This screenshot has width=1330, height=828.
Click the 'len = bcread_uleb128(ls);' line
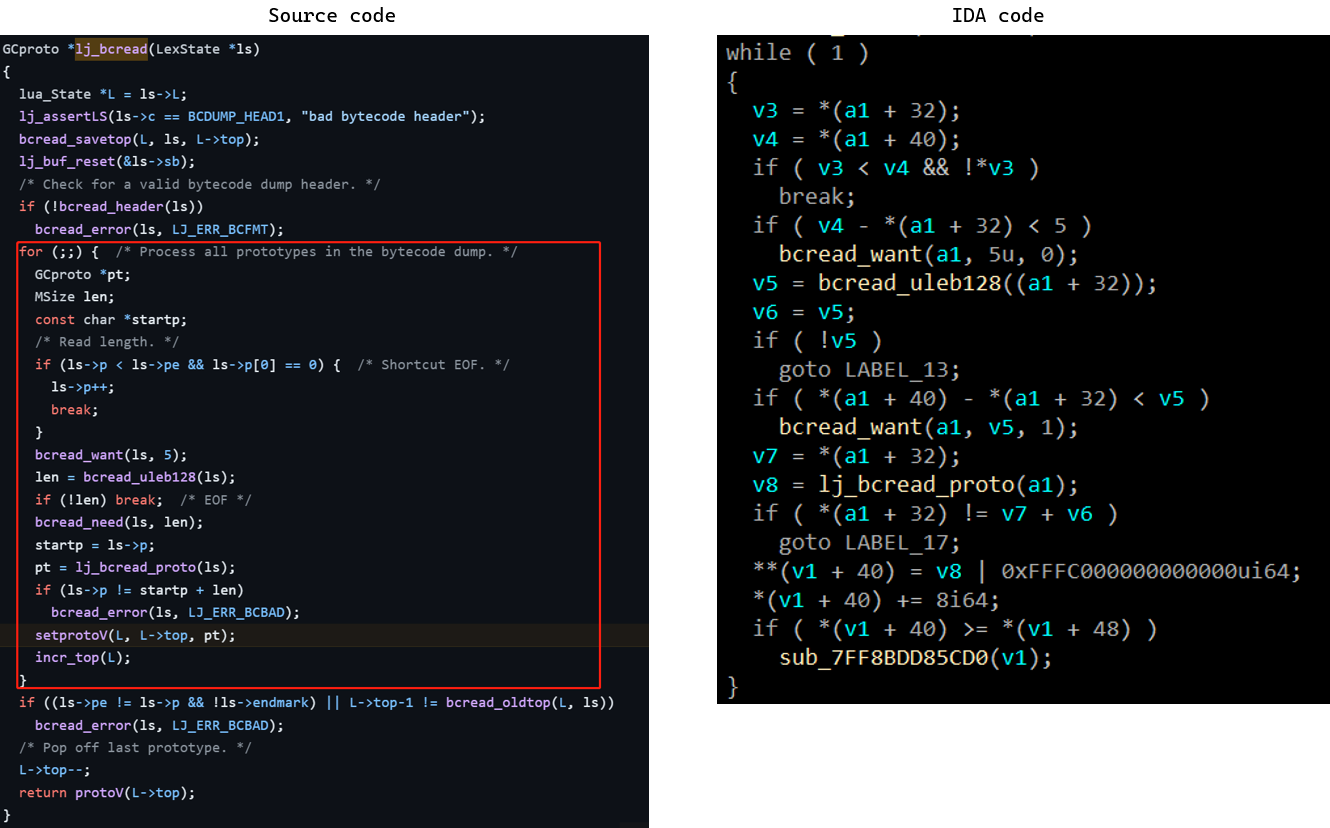click(135, 477)
